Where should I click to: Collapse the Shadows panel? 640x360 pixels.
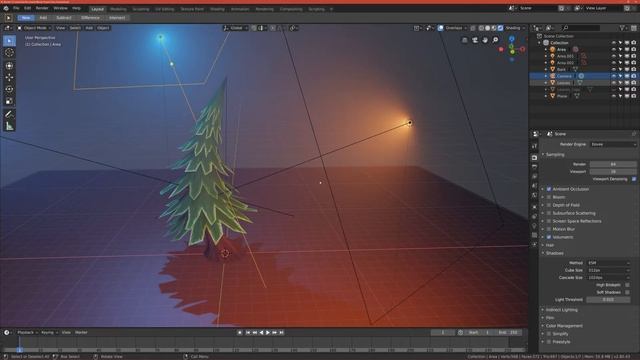554,253
